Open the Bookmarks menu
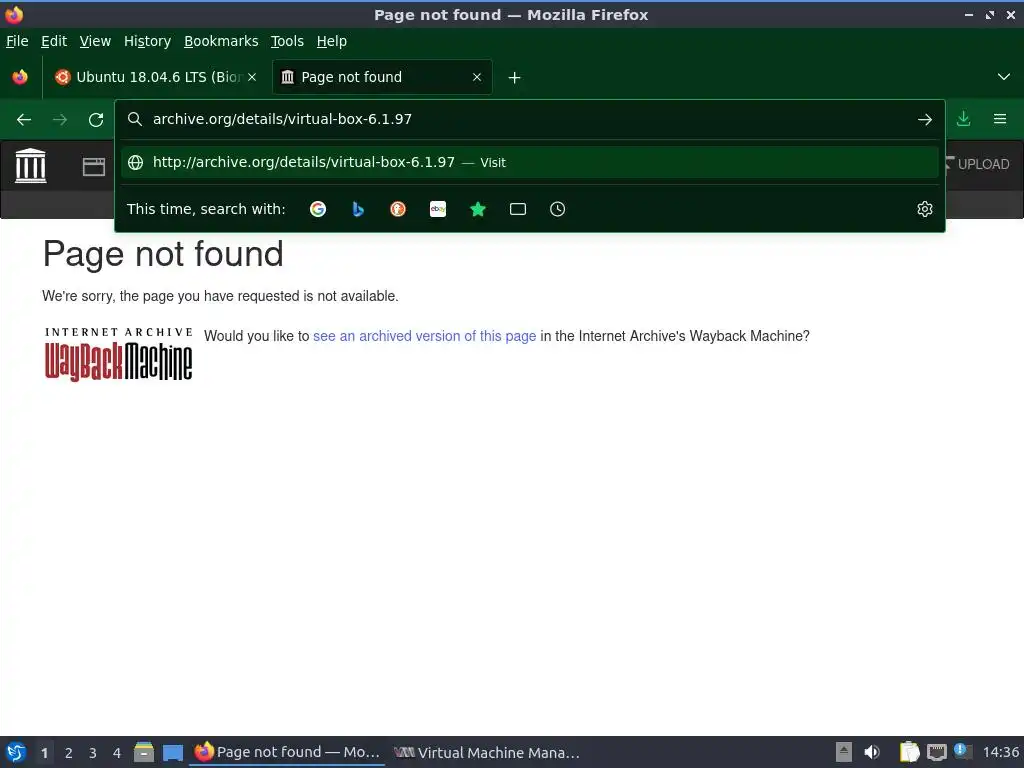Screen dimensions: 1024x768 tap(221, 41)
